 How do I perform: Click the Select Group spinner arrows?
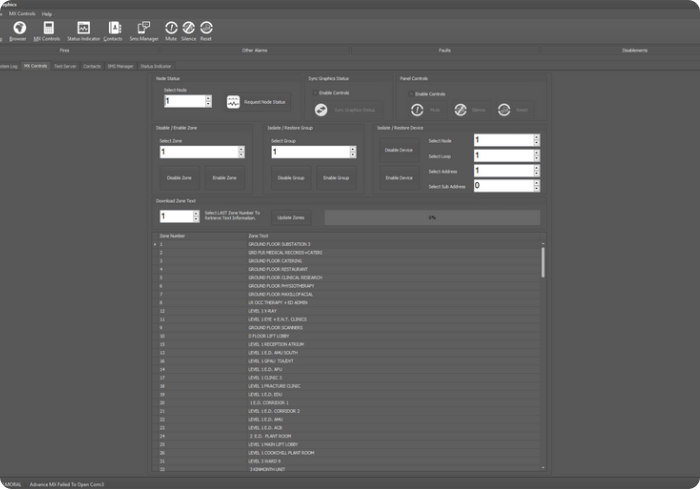point(353,152)
